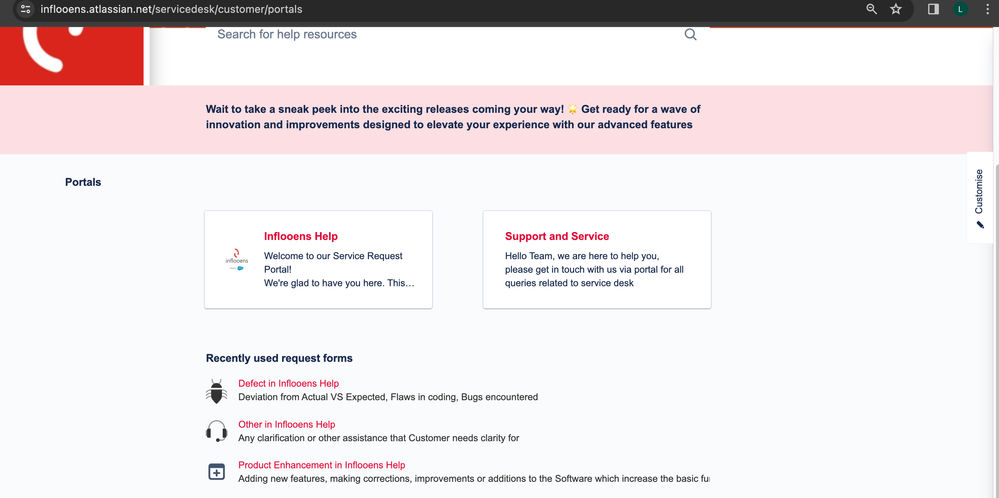Screen dimensions: 999x498
Task: Click the bug icon for Defect request
Action: point(217,391)
